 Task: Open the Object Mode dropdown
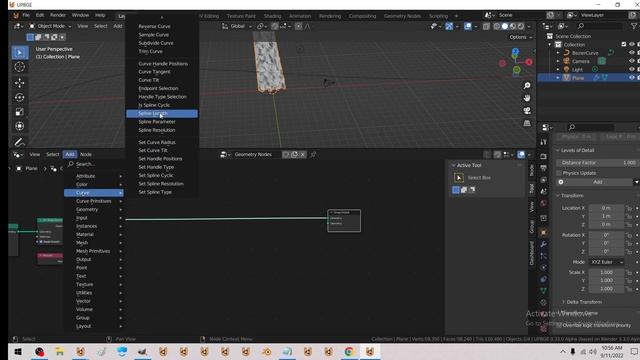pyautogui.click(x=50, y=26)
